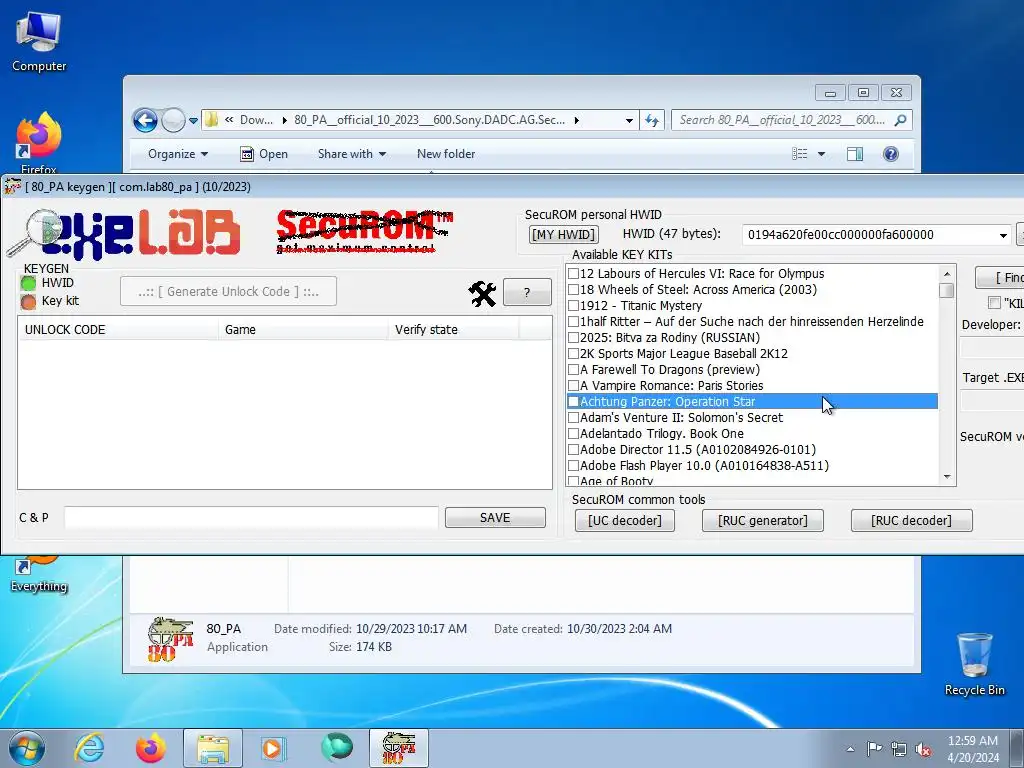Viewport: 1024px width, 768px height.
Task: Click Game column header
Action: [303, 330]
